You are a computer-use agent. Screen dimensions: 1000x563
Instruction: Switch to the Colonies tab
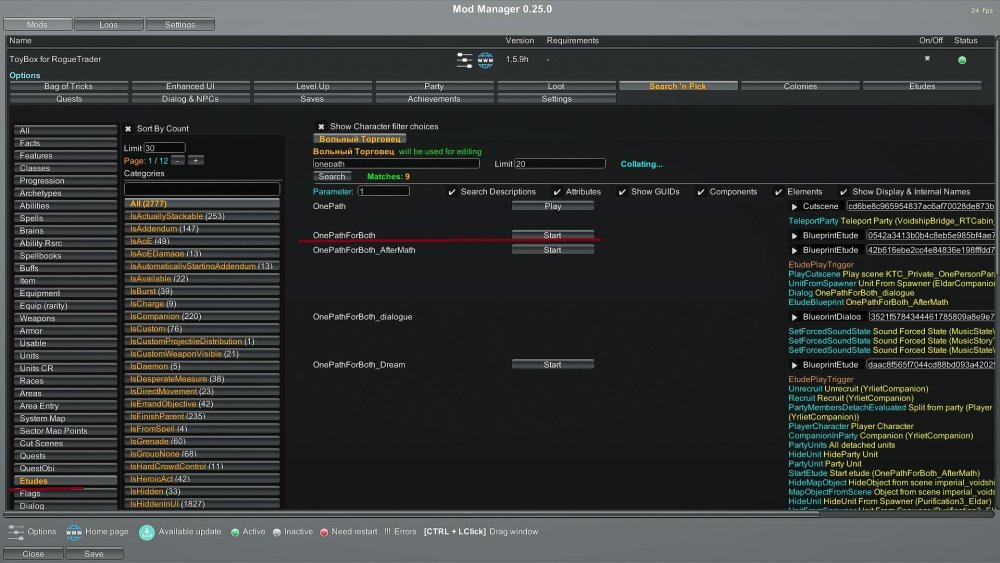[799, 86]
